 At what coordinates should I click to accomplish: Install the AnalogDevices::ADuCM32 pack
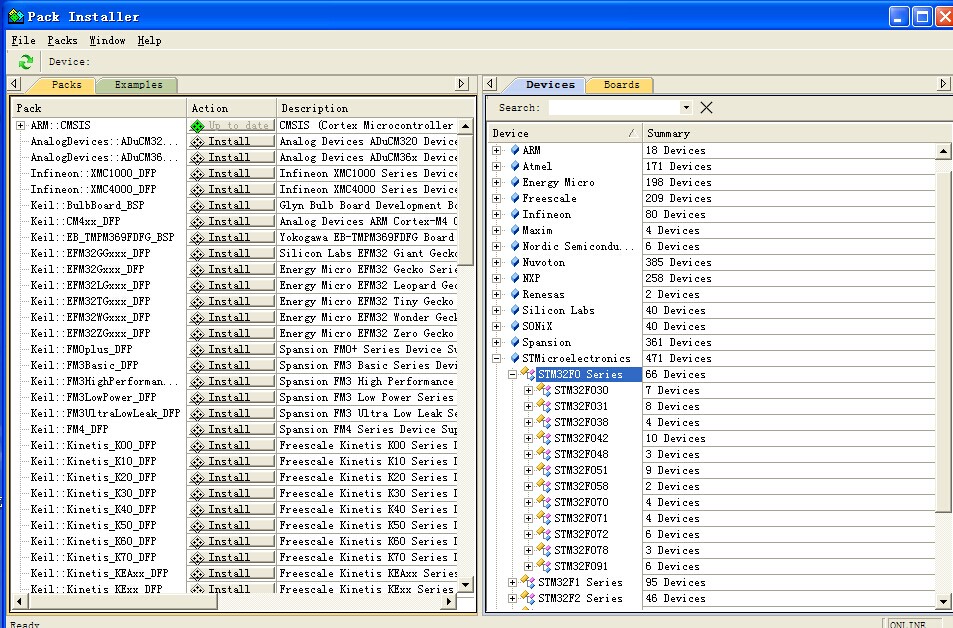point(232,141)
